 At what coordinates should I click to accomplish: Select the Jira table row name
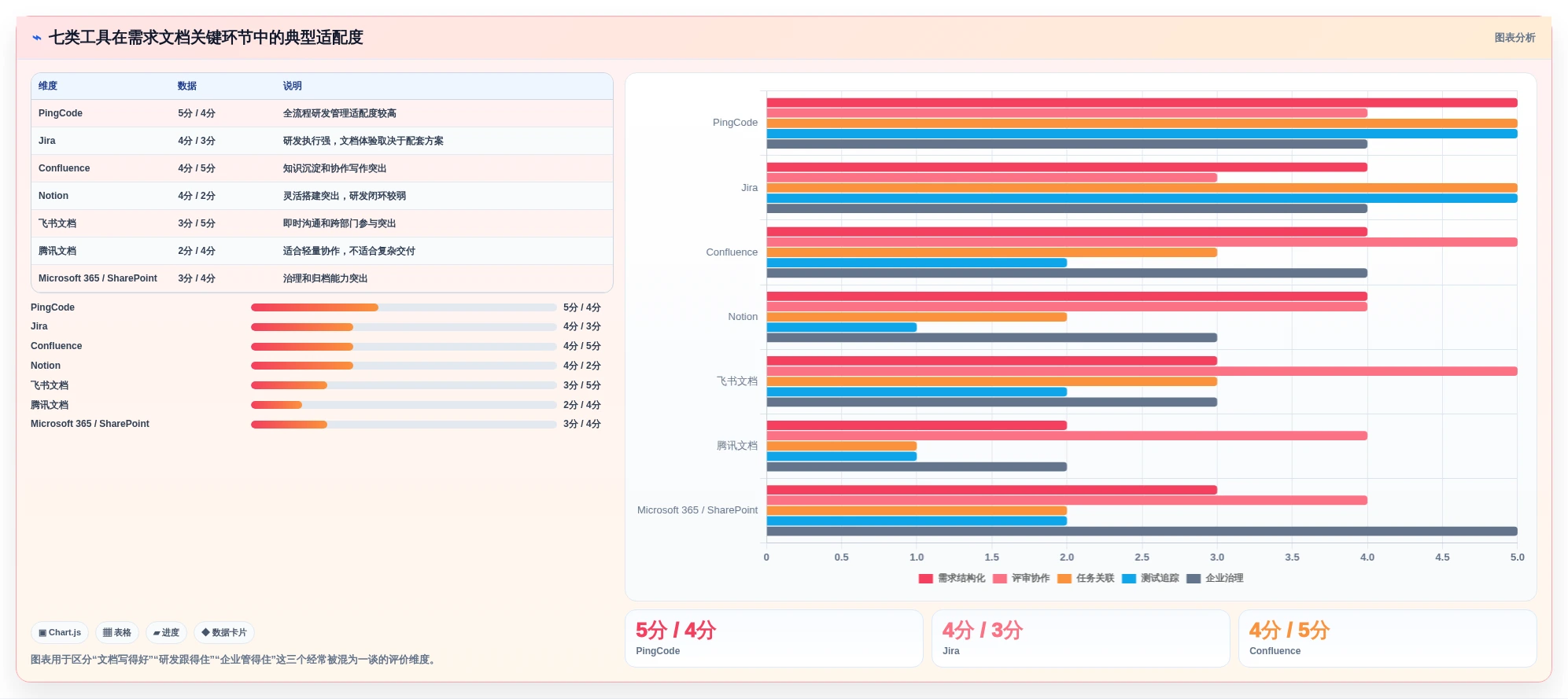coord(47,142)
